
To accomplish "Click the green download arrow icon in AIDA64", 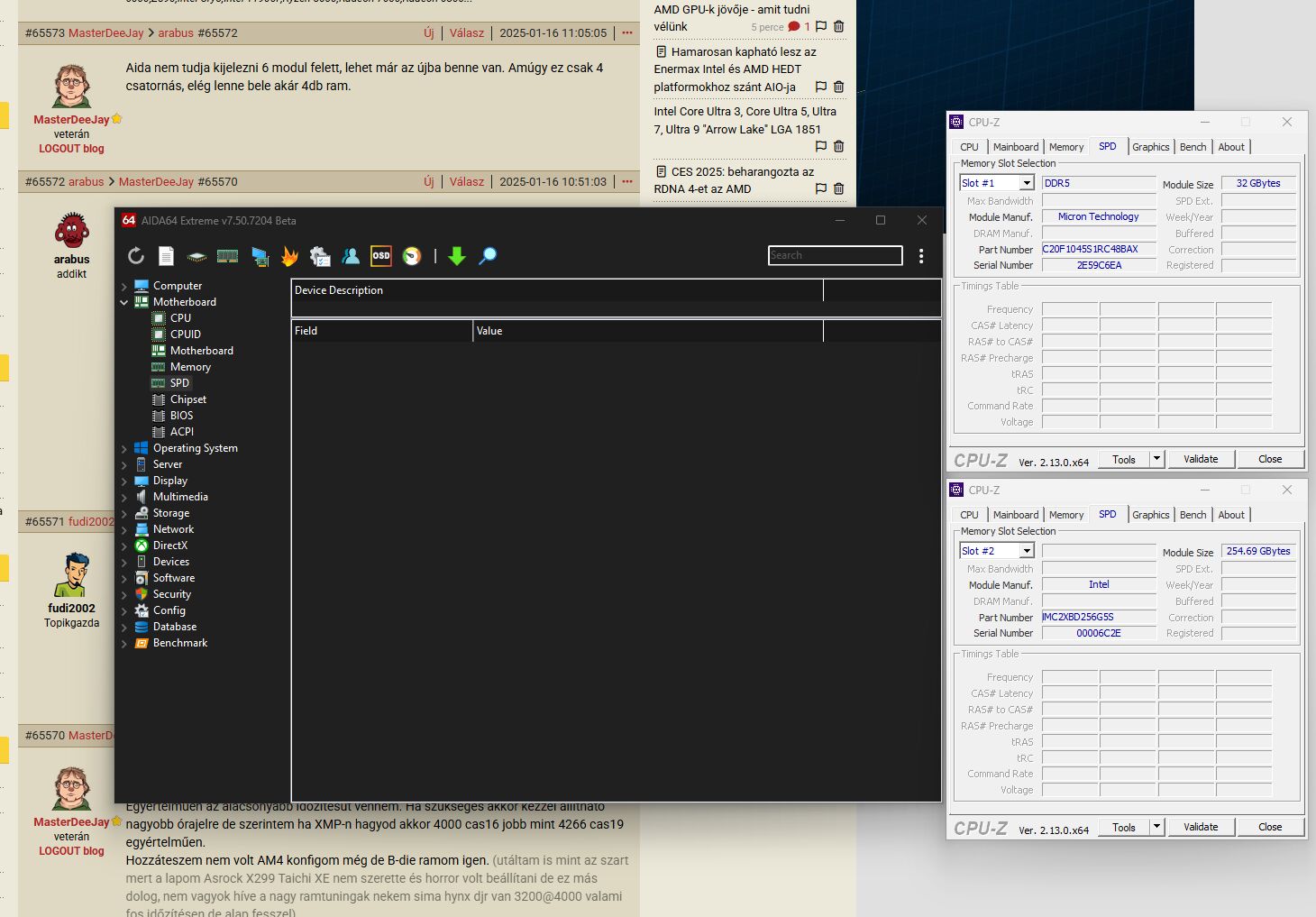I will [x=457, y=256].
